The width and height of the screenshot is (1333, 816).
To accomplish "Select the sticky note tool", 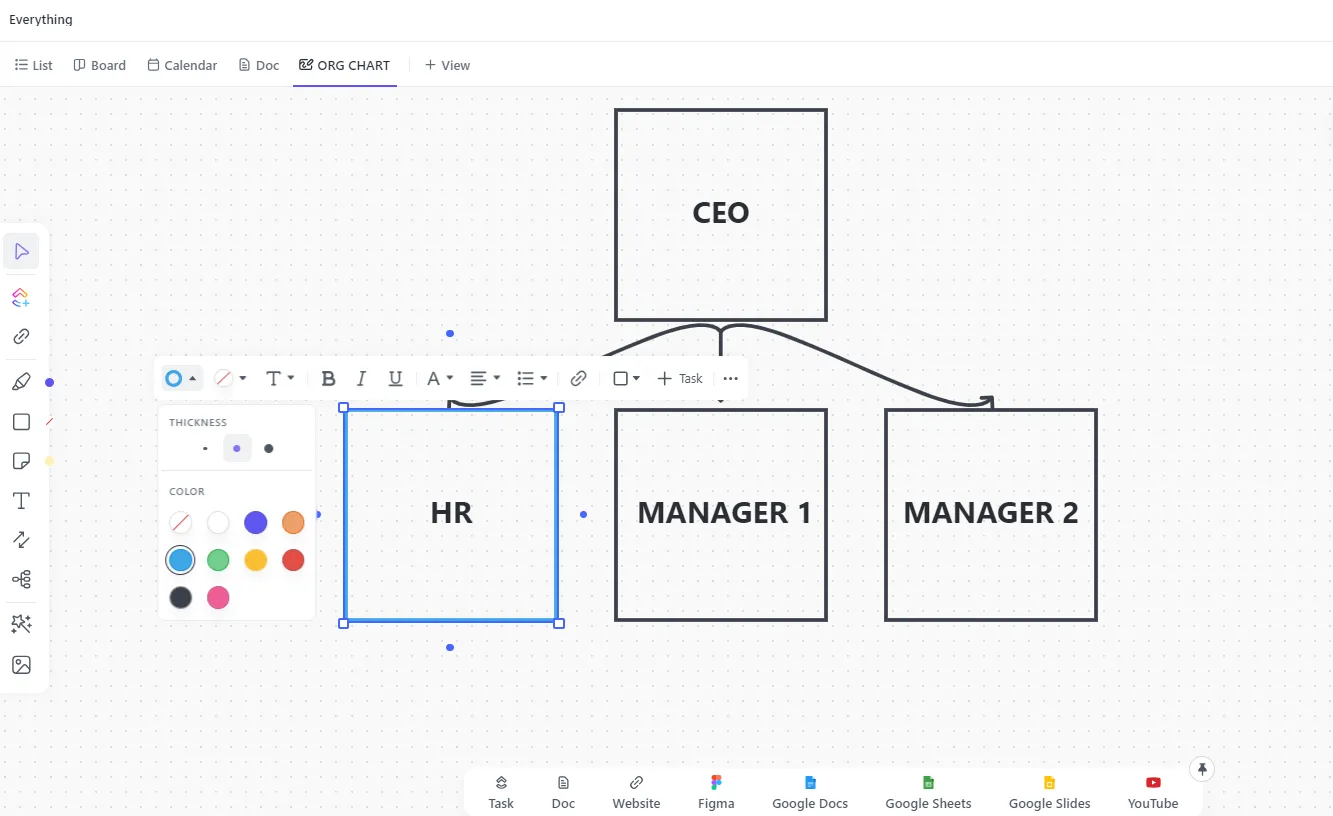I will [21, 461].
